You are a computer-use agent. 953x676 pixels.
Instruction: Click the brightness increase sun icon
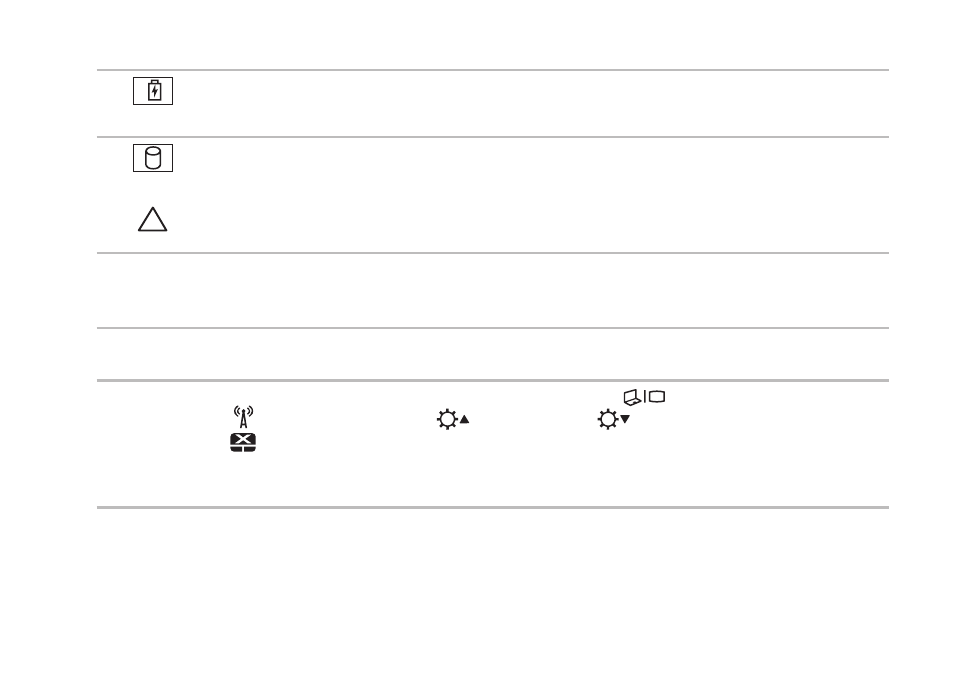tap(447, 419)
